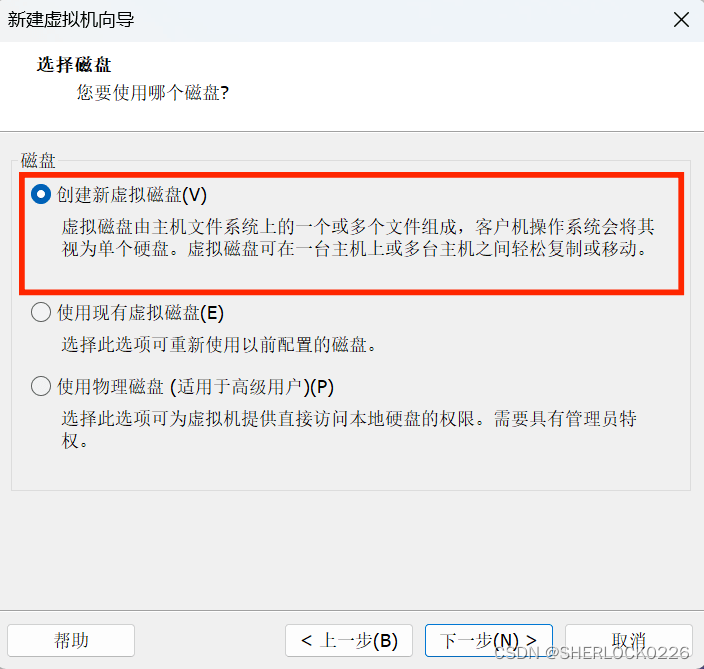Click the 创建新虚拟磁盘(V) label text
This screenshot has width=704, height=669.
tap(132, 195)
